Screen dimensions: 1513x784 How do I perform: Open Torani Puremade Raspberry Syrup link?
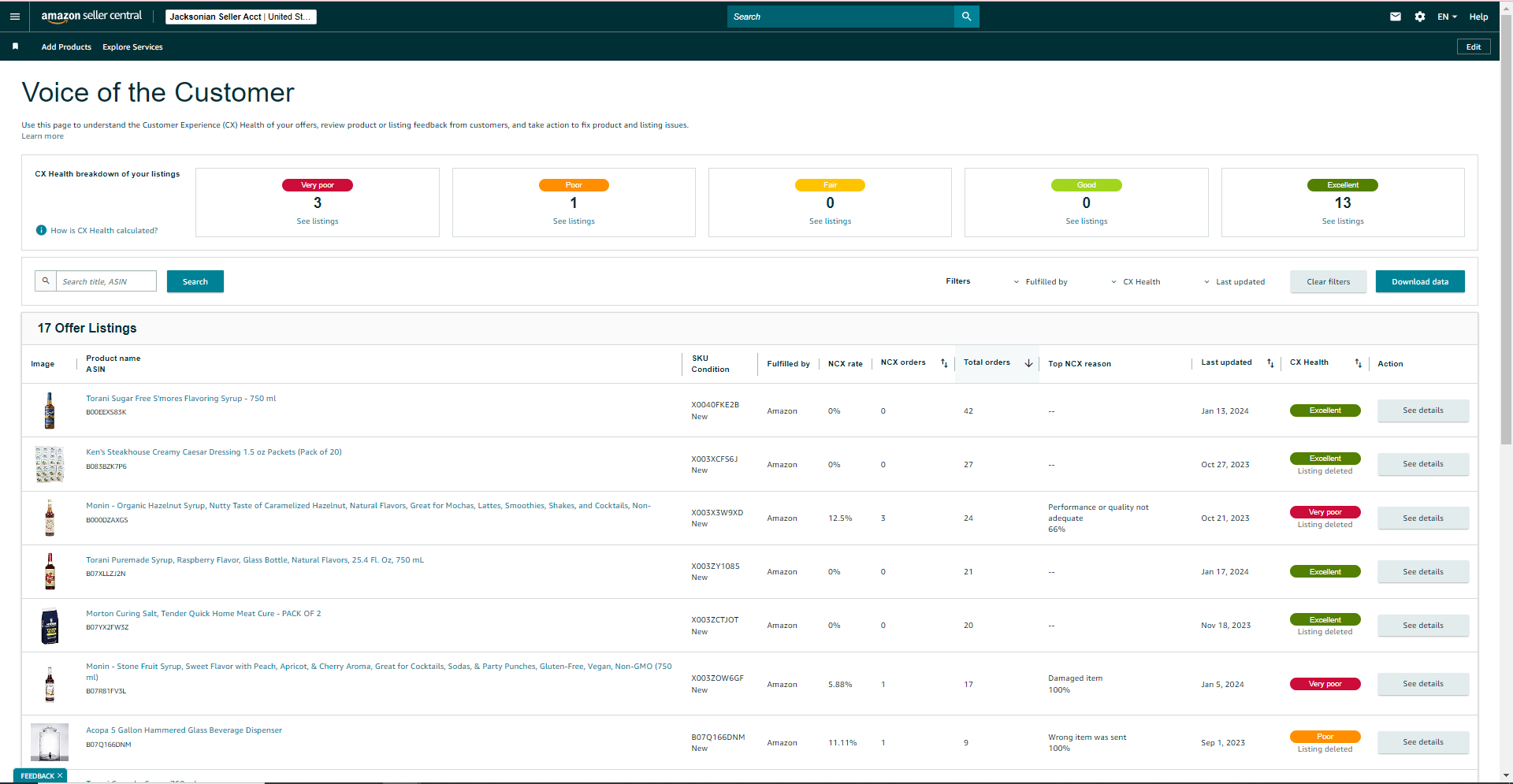point(255,560)
